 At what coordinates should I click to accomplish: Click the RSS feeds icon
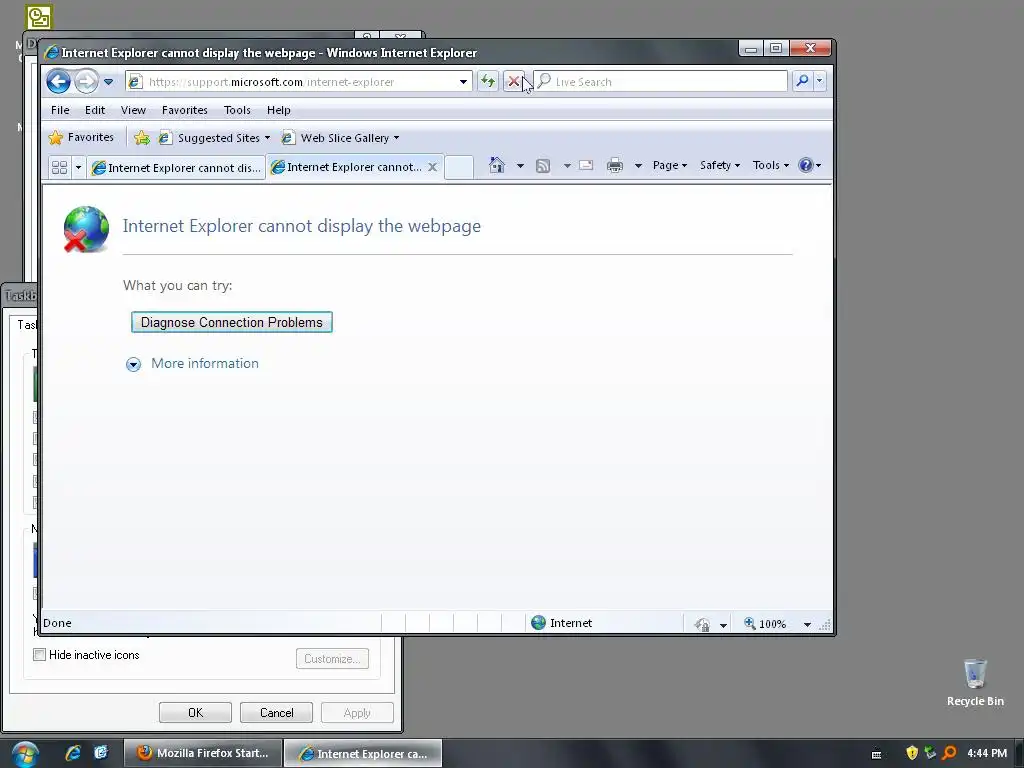point(543,166)
